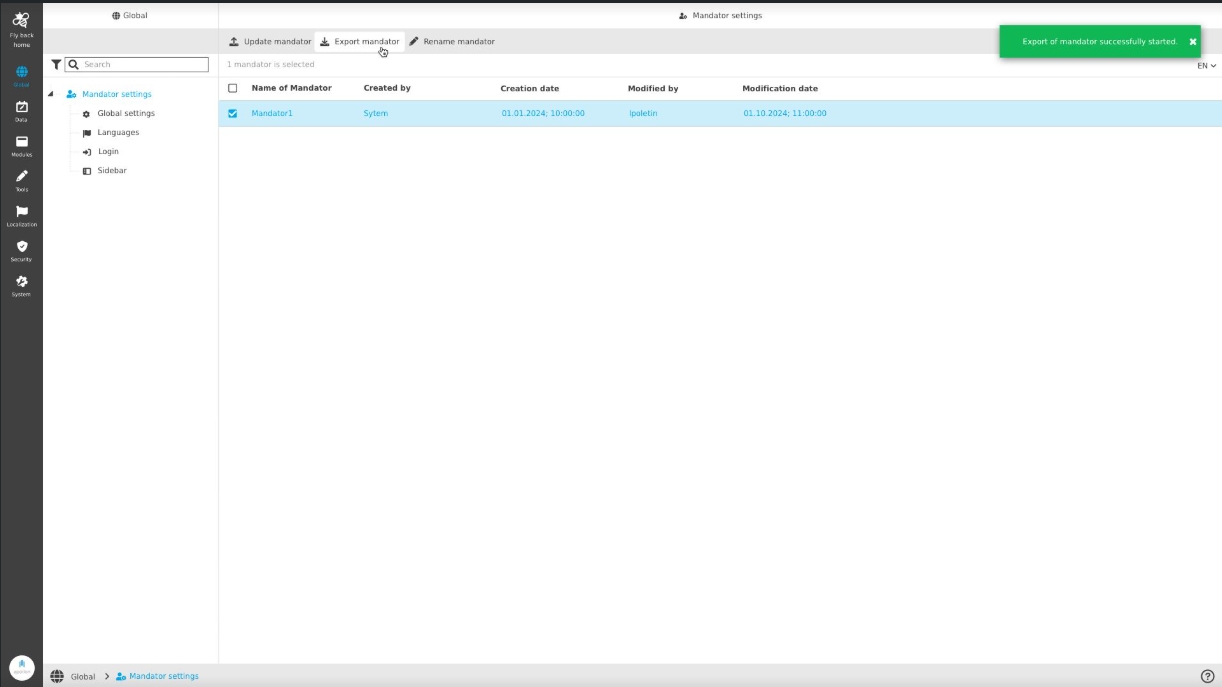Click the Fly back home drone icon
The height and width of the screenshot is (687, 1222).
point(21,19)
